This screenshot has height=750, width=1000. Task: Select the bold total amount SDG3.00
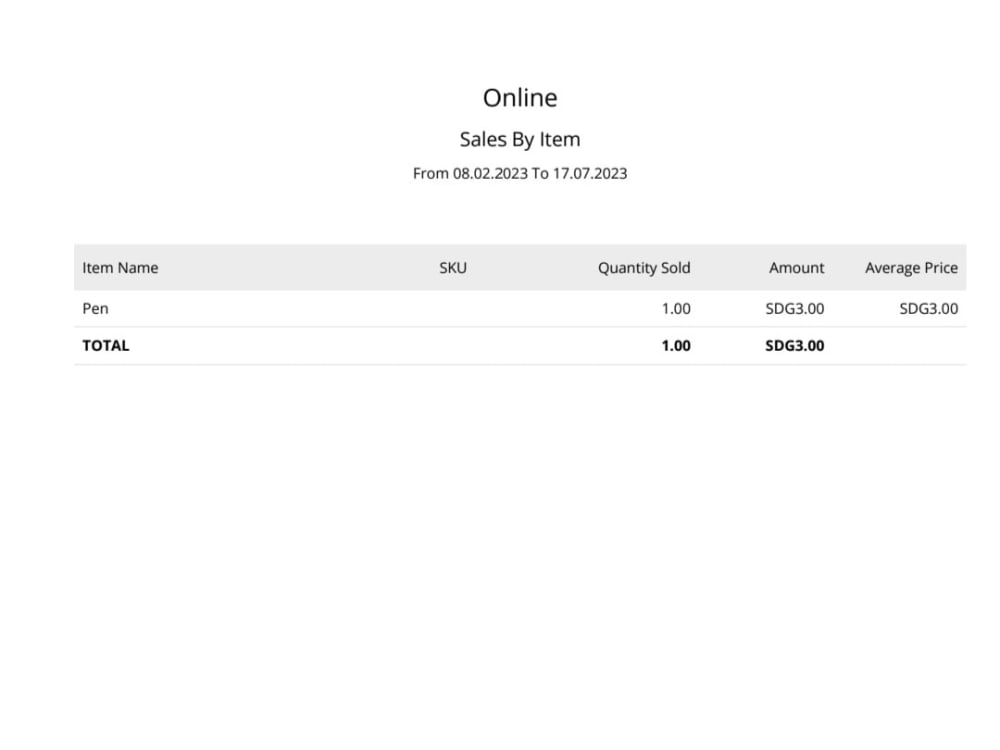(x=795, y=346)
